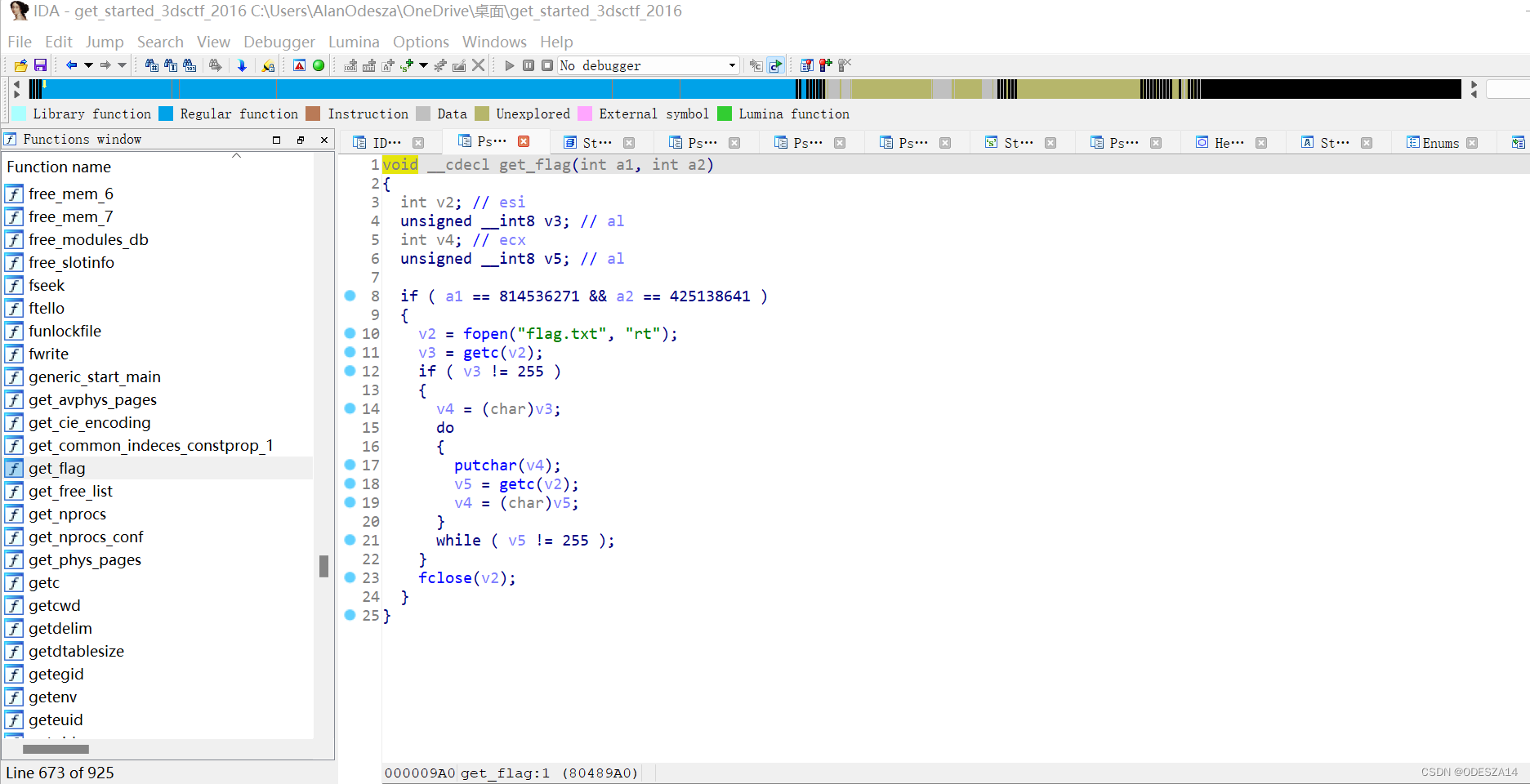Open the Debugger menu
The width and height of the screenshot is (1530, 784).
[279, 42]
